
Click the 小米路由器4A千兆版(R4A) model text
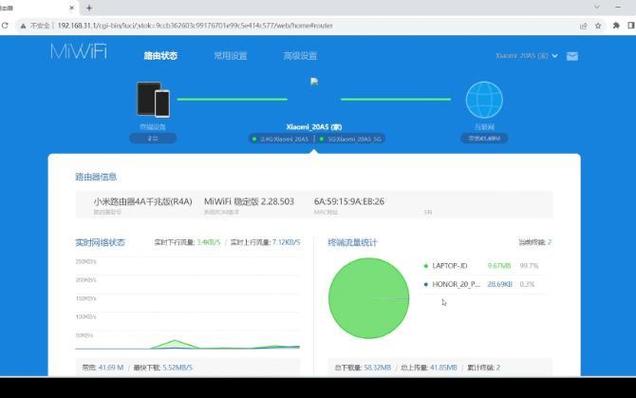(x=143, y=202)
